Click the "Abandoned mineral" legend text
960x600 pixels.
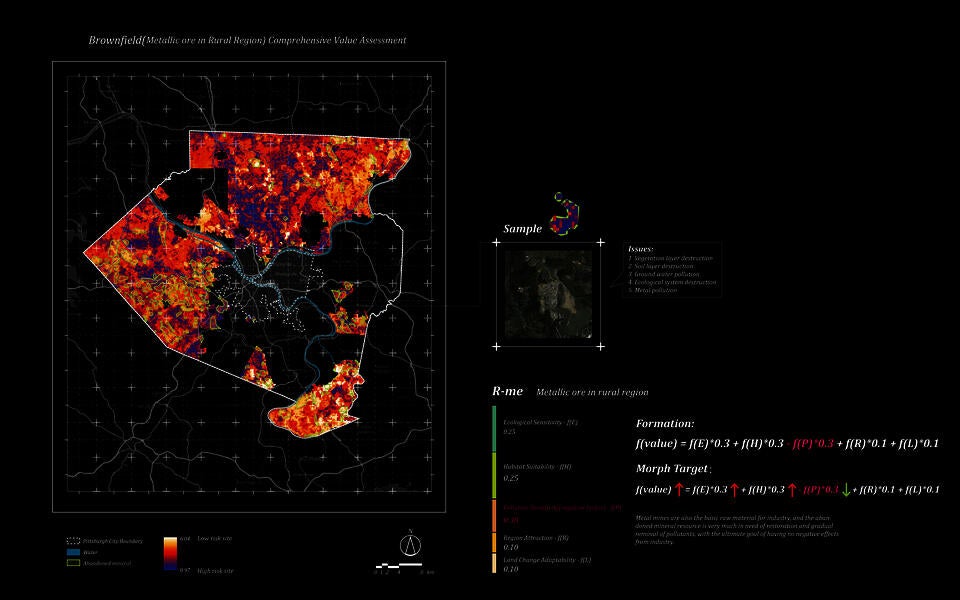pyautogui.click(x=107, y=563)
